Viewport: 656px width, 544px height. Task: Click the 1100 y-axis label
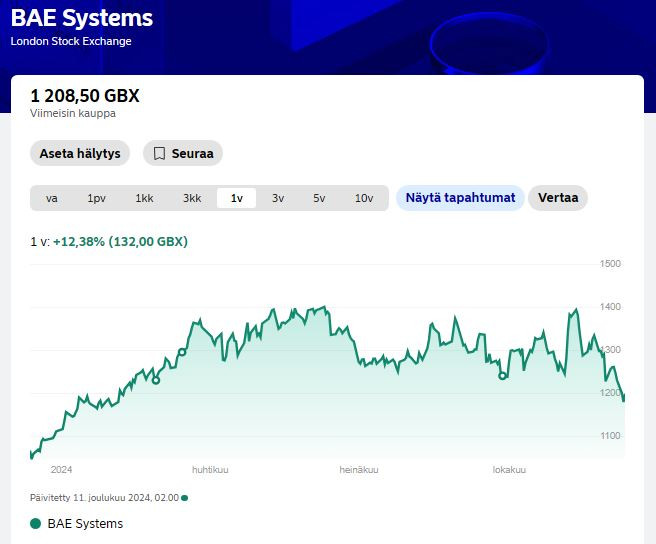click(610, 436)
